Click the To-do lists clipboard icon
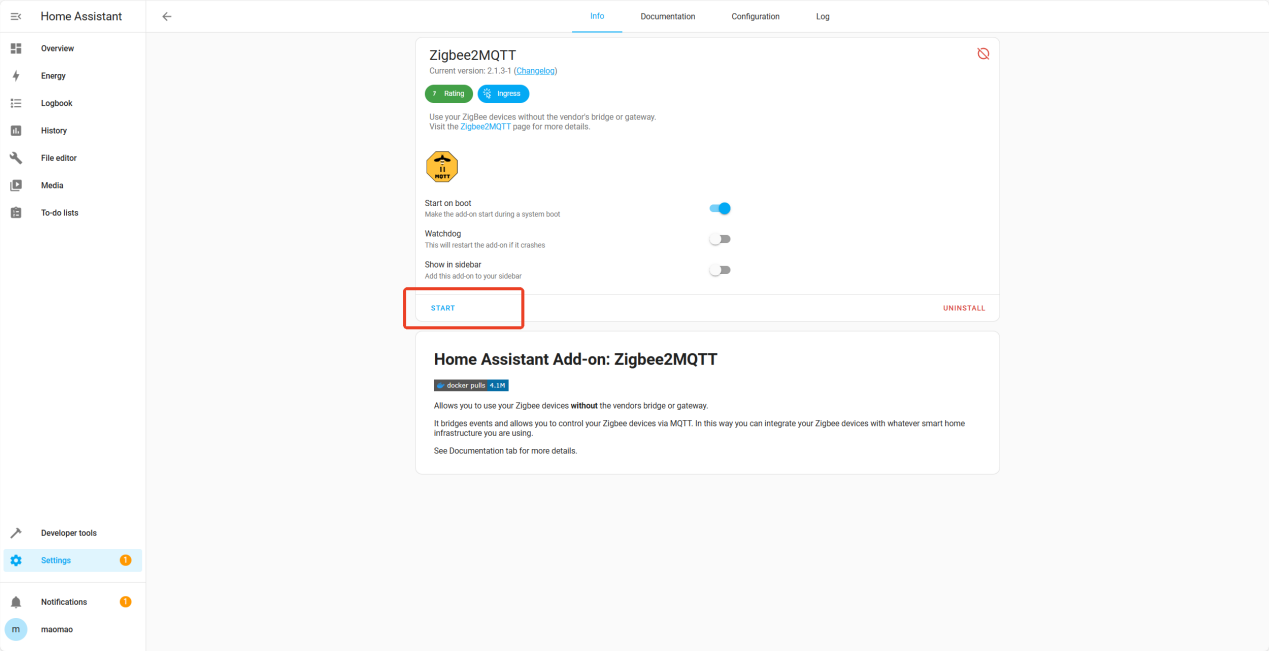1269x651 pixels. click(x=16, y=213)
